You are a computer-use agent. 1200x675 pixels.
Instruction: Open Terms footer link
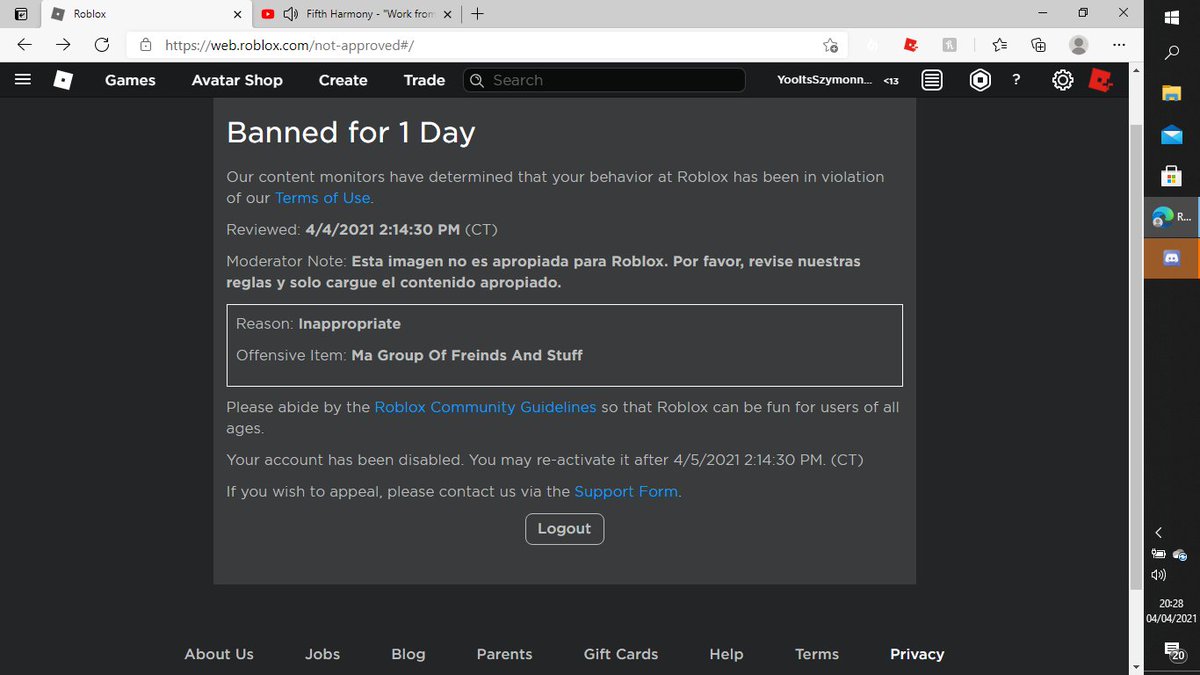pos(817,654)
